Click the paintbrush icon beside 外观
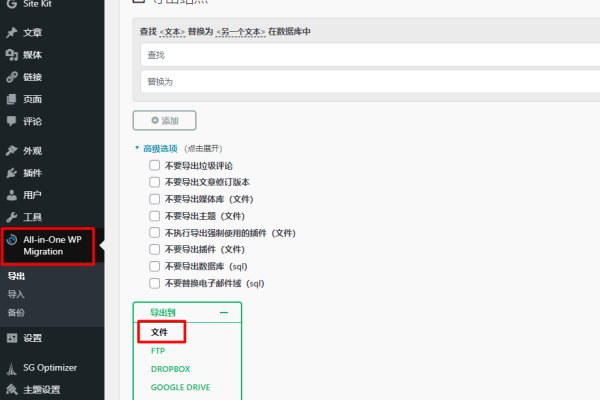This screenshot has height=400, width=600. [11, 151]
